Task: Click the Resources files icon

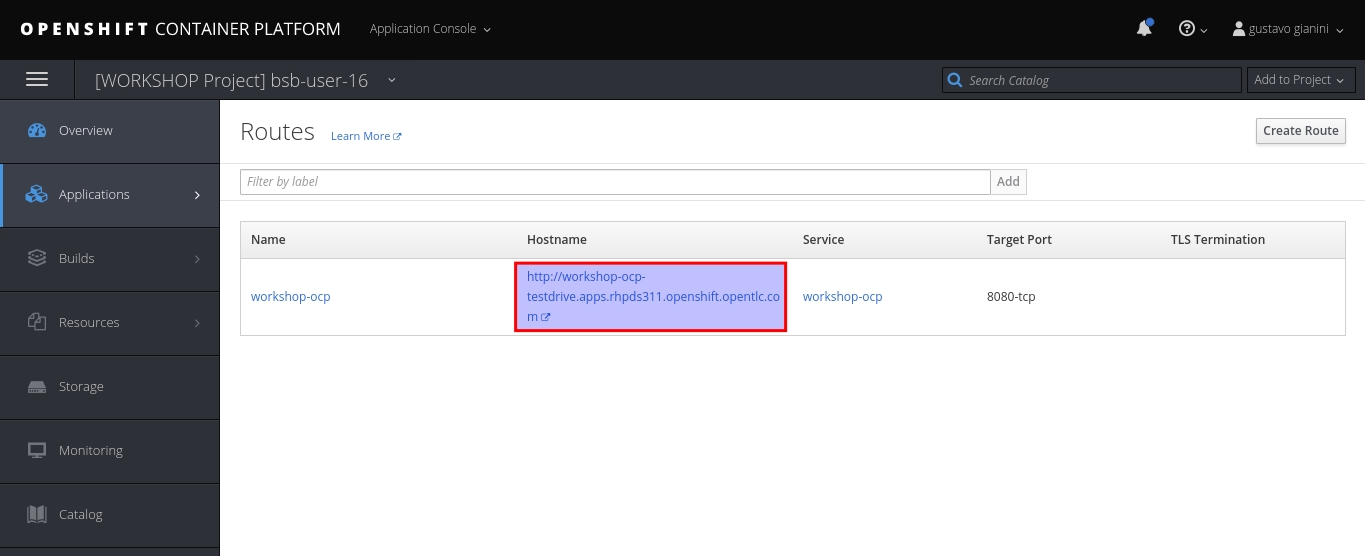Action: (37, 323)
